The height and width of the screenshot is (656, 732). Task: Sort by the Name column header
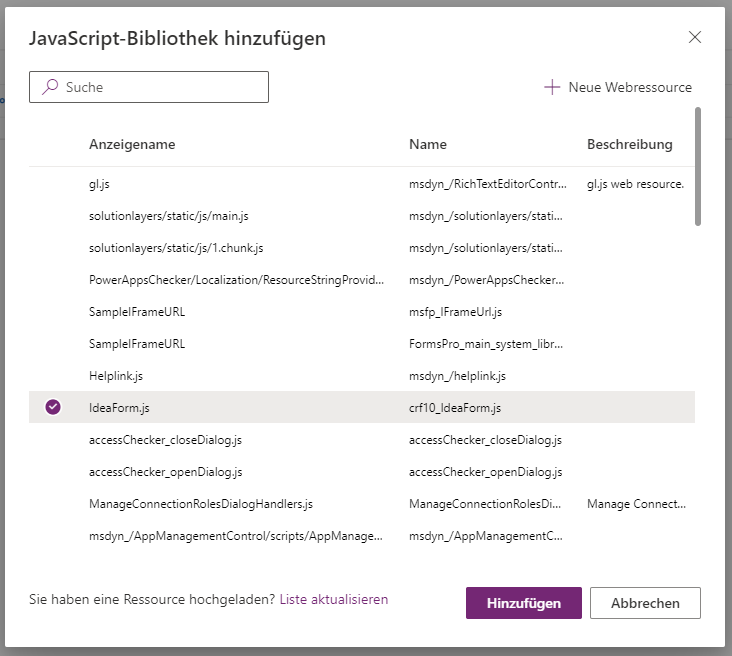(x=428, y=145)
